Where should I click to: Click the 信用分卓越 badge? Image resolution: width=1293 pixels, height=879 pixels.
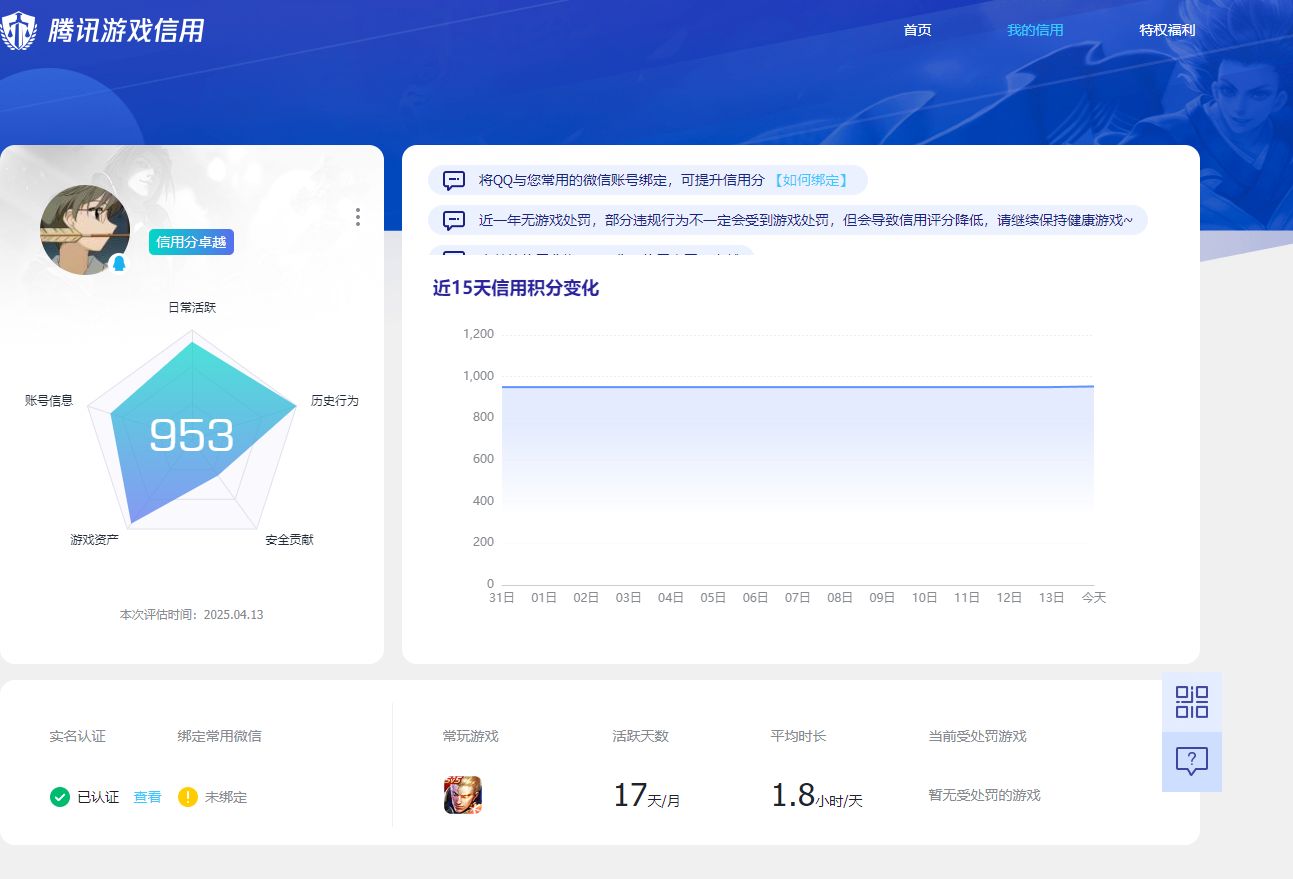[191, 242]
